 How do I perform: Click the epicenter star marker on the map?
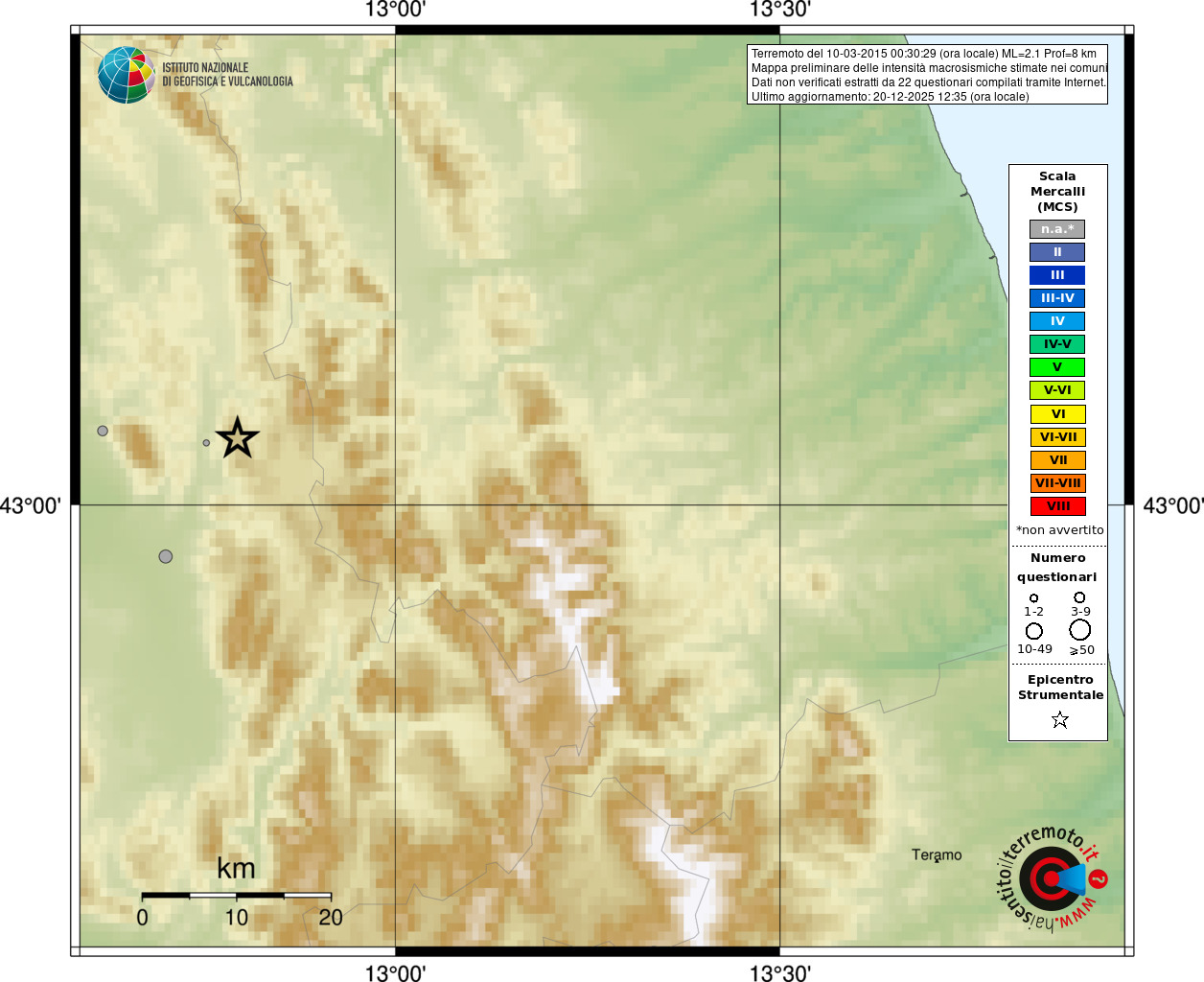(238, 437)
